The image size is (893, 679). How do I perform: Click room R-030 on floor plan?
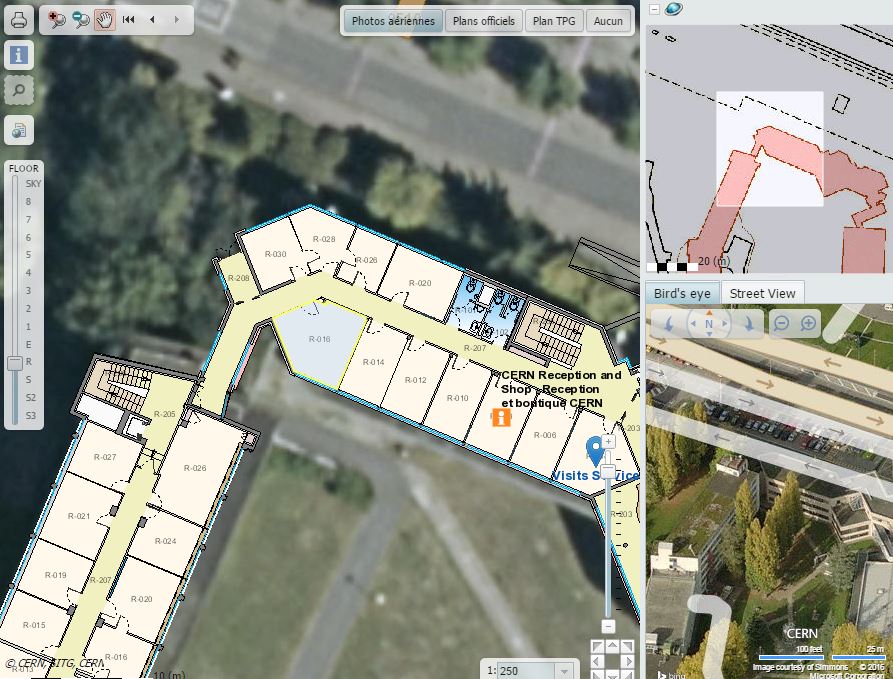276,254
